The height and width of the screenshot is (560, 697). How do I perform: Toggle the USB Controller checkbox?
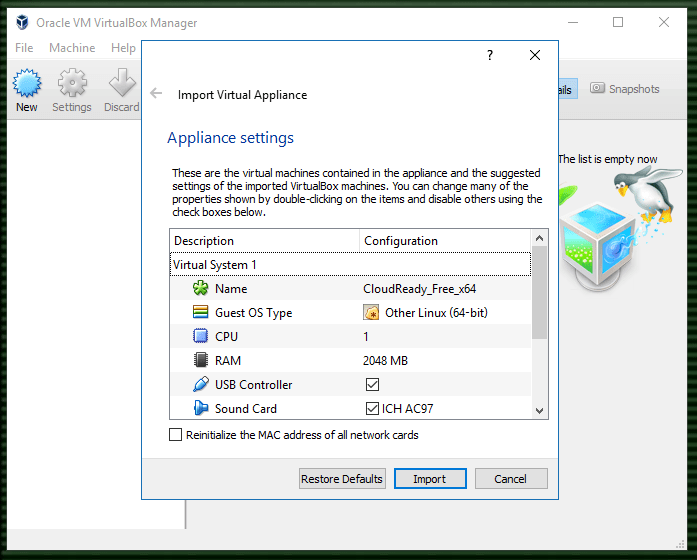[372, 384]
